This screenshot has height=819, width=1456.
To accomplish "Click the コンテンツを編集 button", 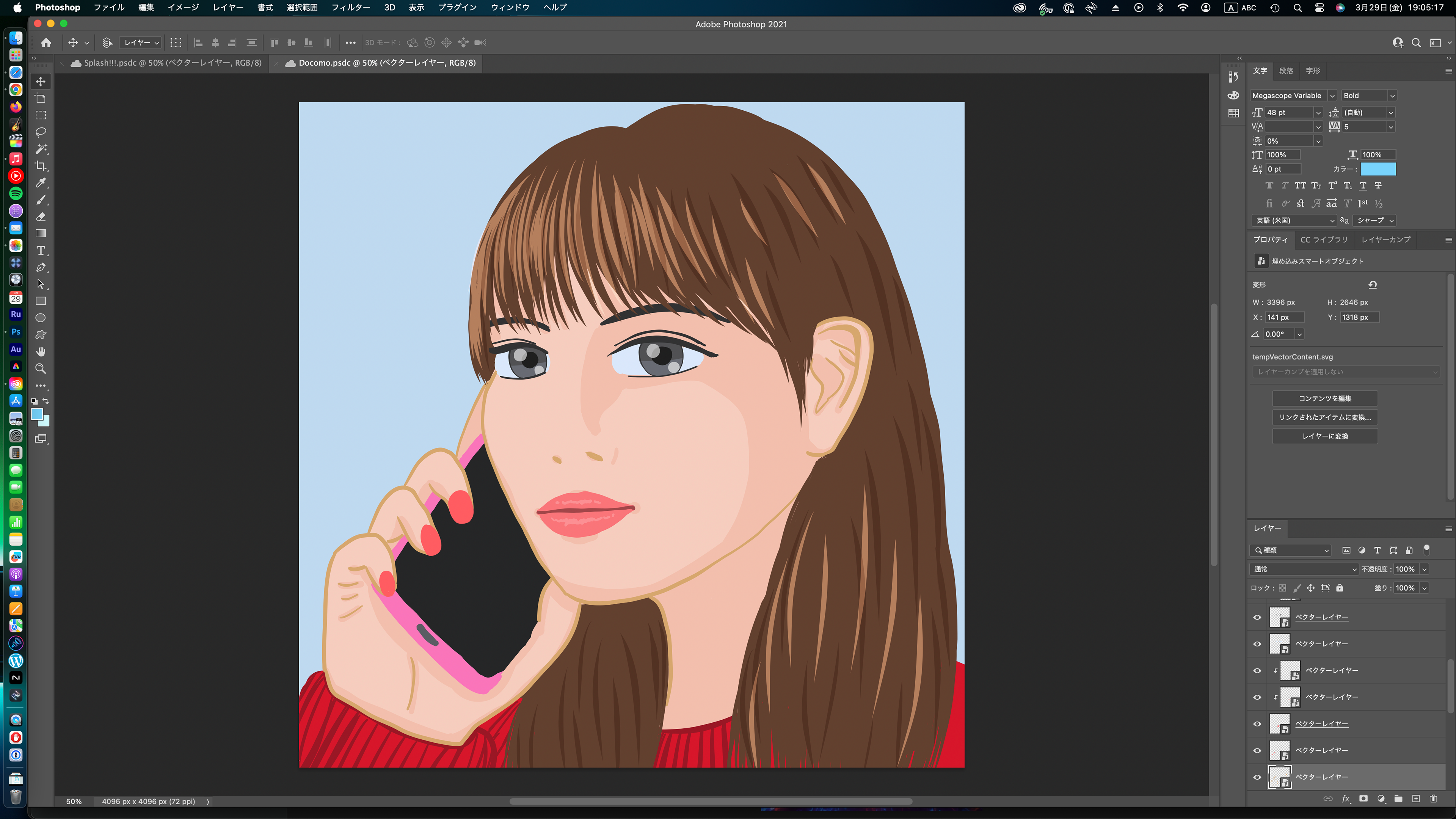I will [x=1325, y=399].
